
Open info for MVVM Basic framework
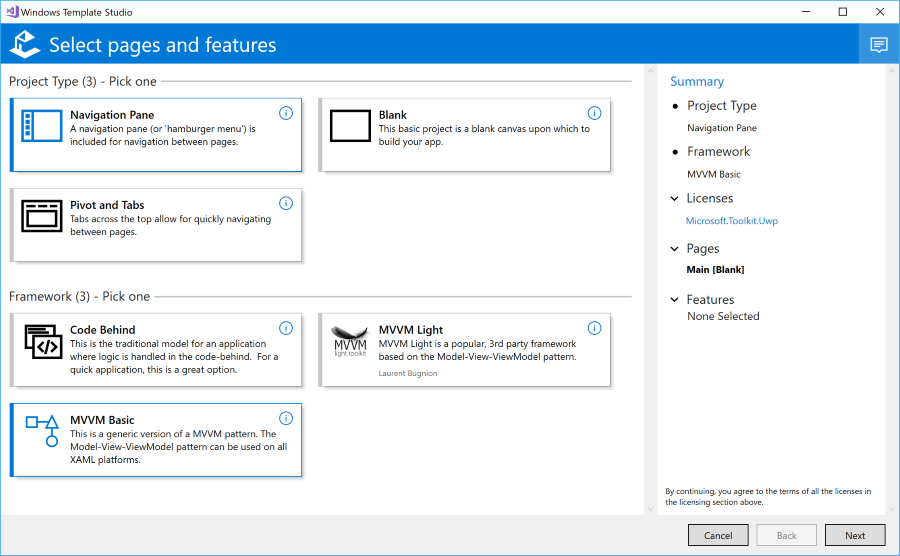[x=286, y=418]
